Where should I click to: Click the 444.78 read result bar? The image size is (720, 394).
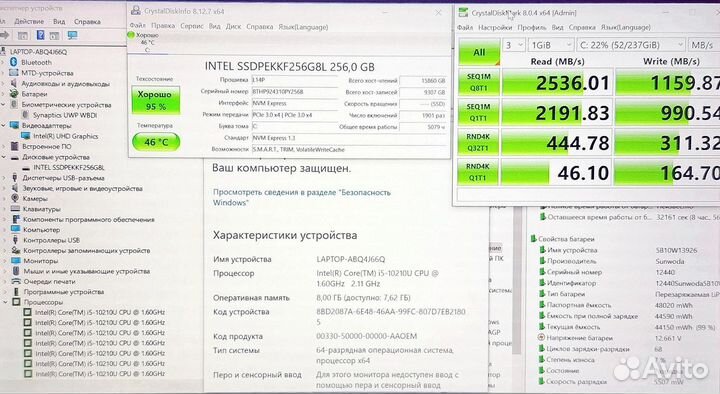point(557,143)
